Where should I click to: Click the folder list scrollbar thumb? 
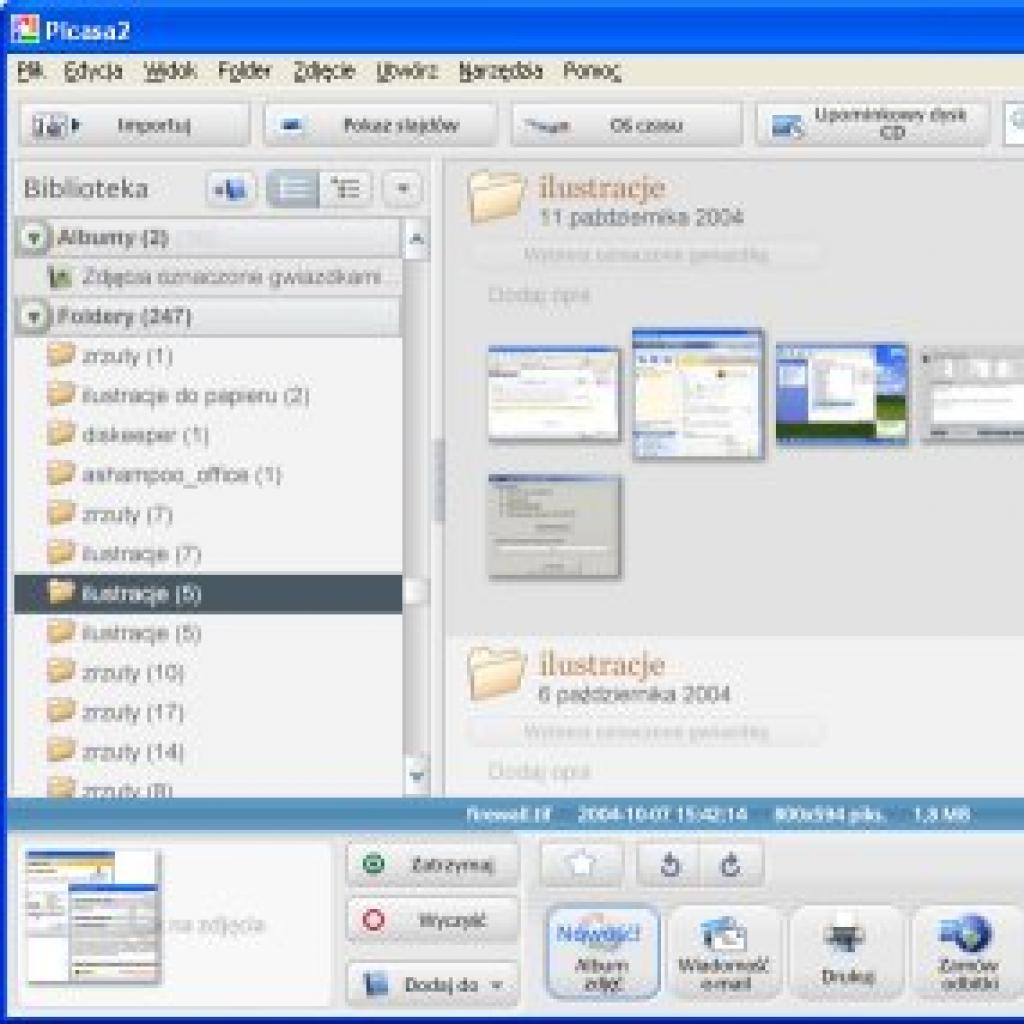(416, 592)
